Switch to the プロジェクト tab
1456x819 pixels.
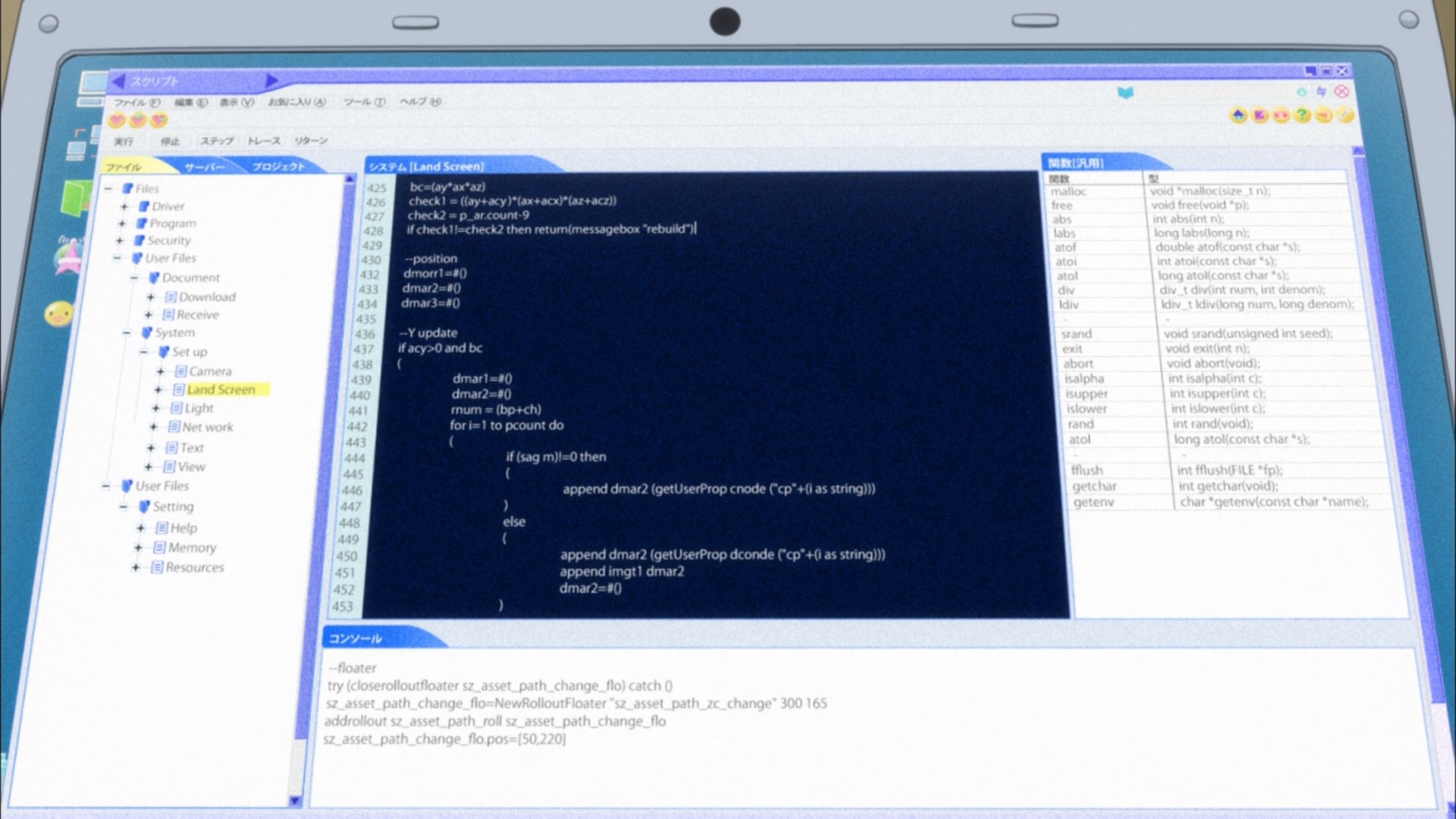pos(278,167)
